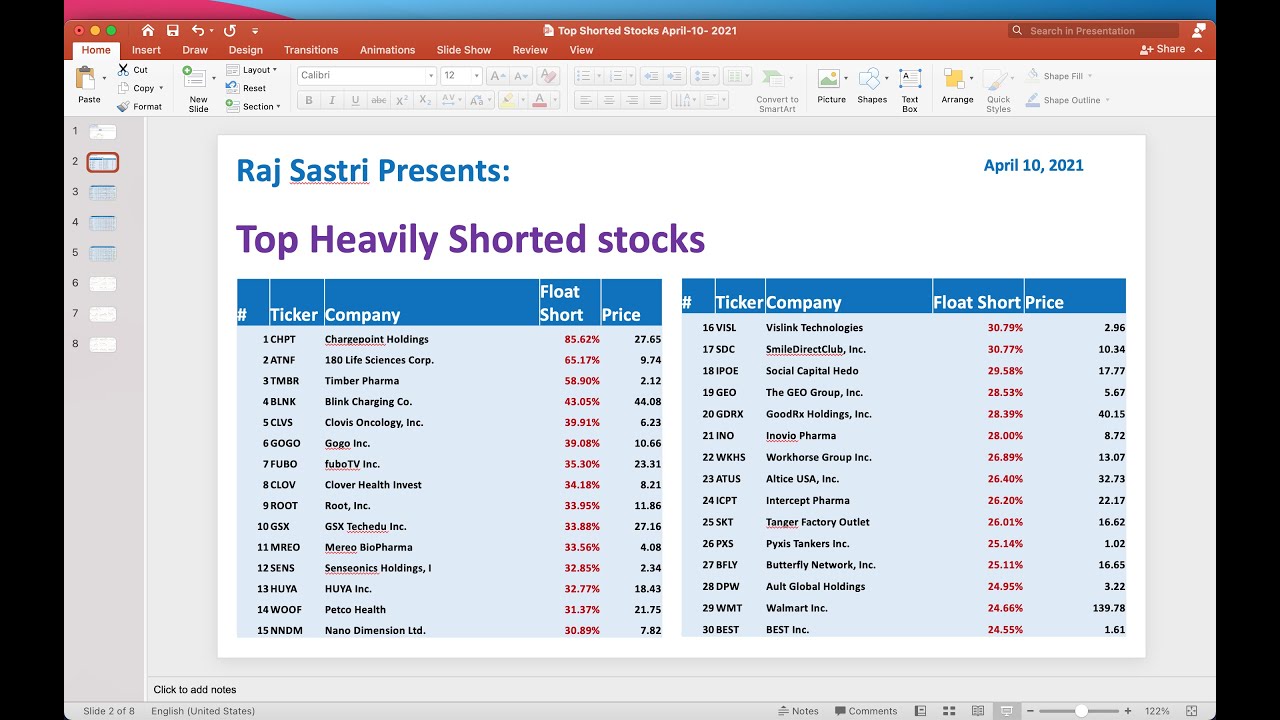Screen dimensions: 1280x720
Task: Click the Search in Presentation field
Action: point(1093,31)
